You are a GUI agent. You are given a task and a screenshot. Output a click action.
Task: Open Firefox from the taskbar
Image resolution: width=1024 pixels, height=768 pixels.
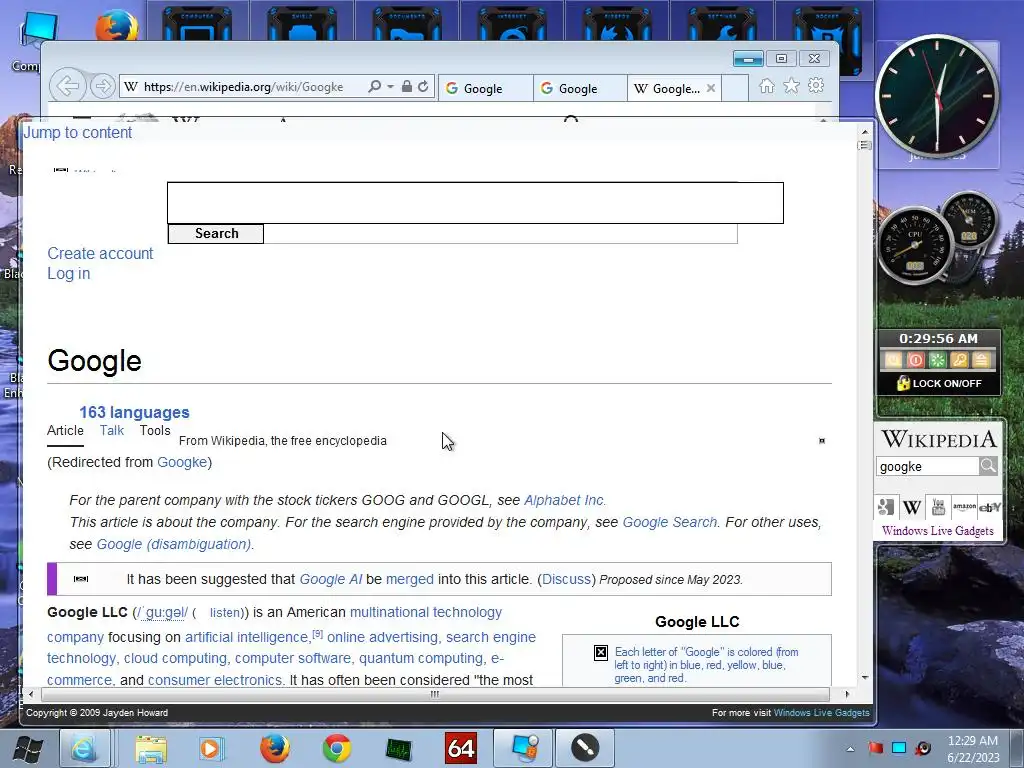coord(275,748)
